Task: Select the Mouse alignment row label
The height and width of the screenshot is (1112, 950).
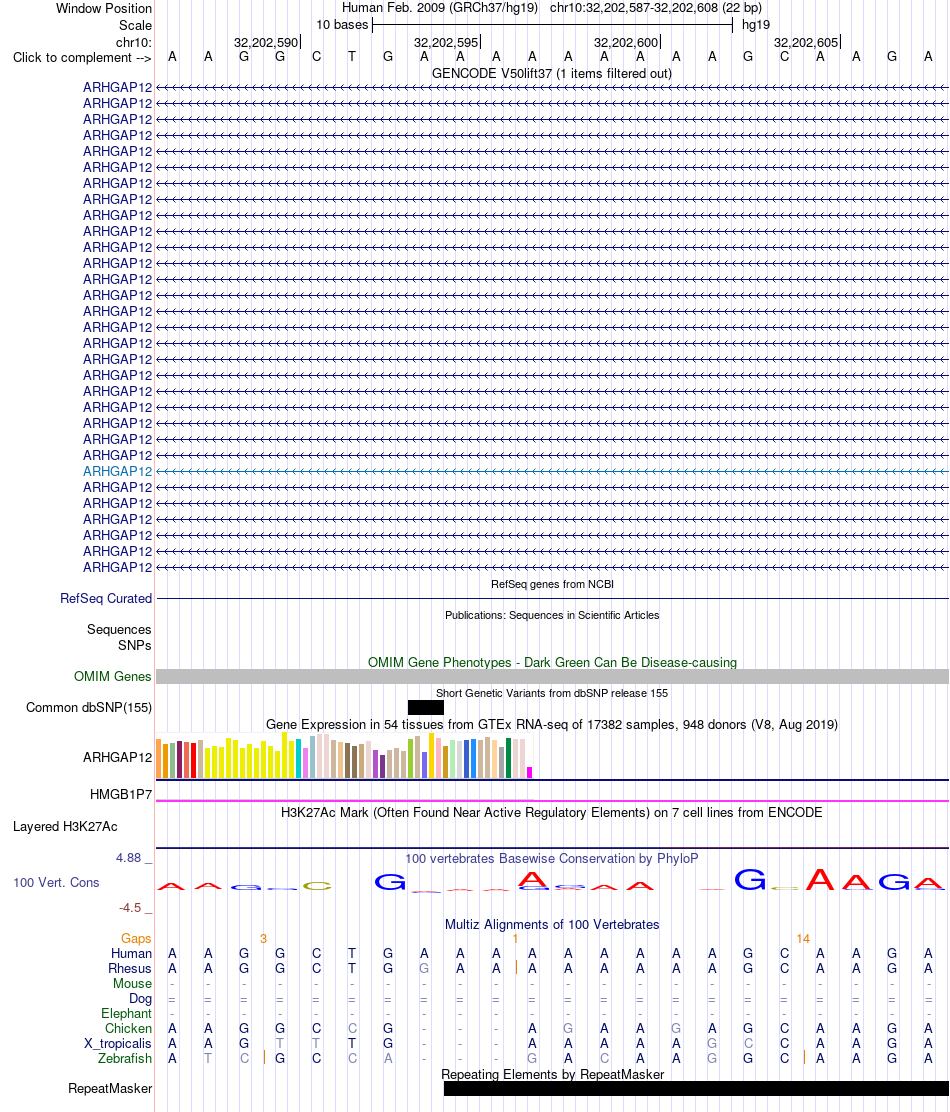Action: click(133, 984)
